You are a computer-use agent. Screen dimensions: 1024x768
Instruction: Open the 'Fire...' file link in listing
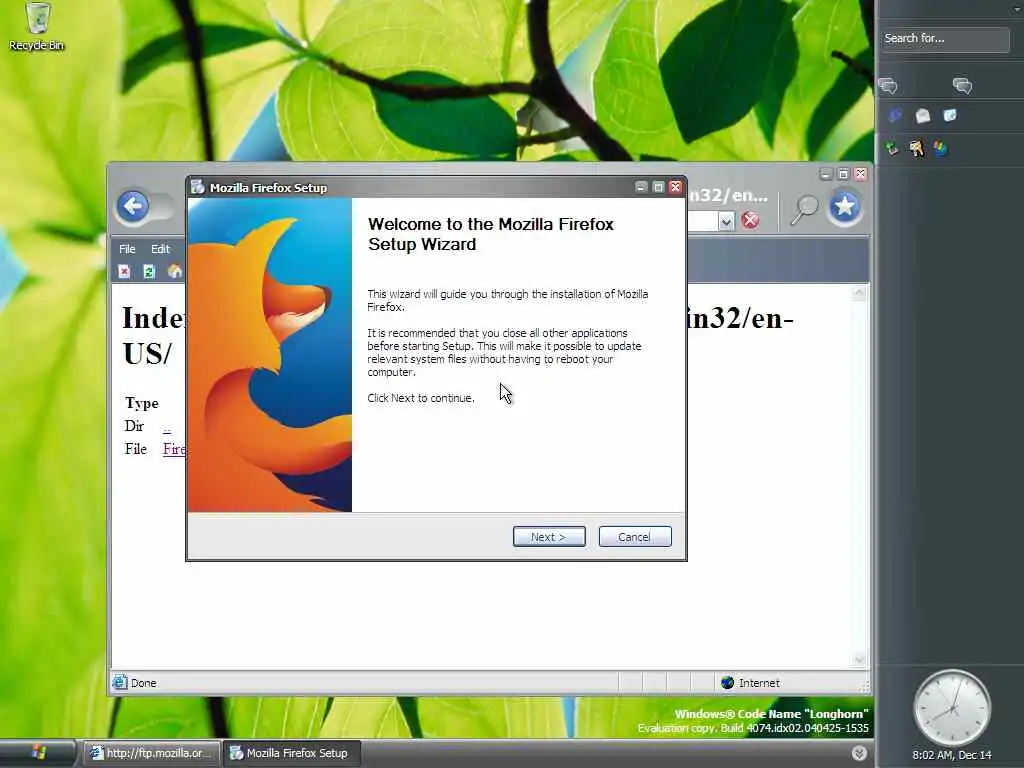(174, 449)
